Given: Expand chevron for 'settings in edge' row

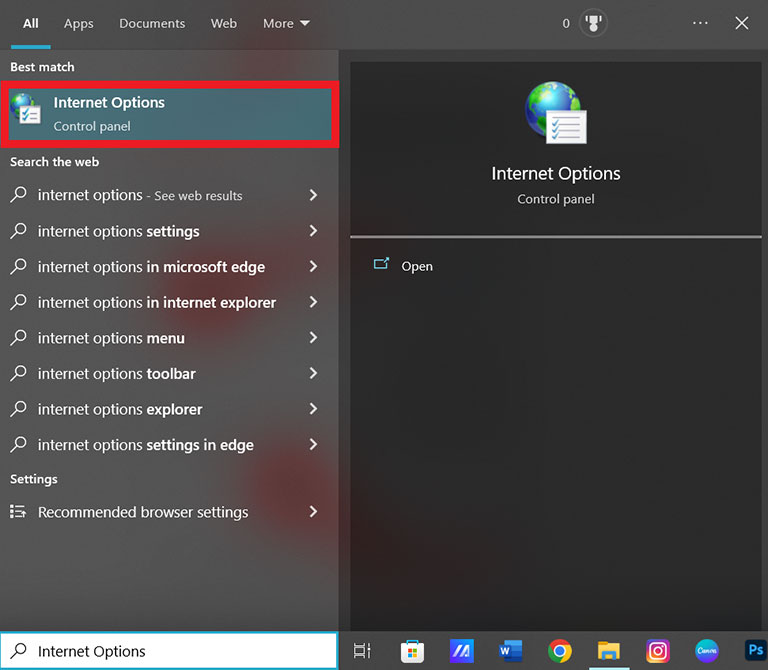Looking at the screenshot, I should tap(313, 445).
